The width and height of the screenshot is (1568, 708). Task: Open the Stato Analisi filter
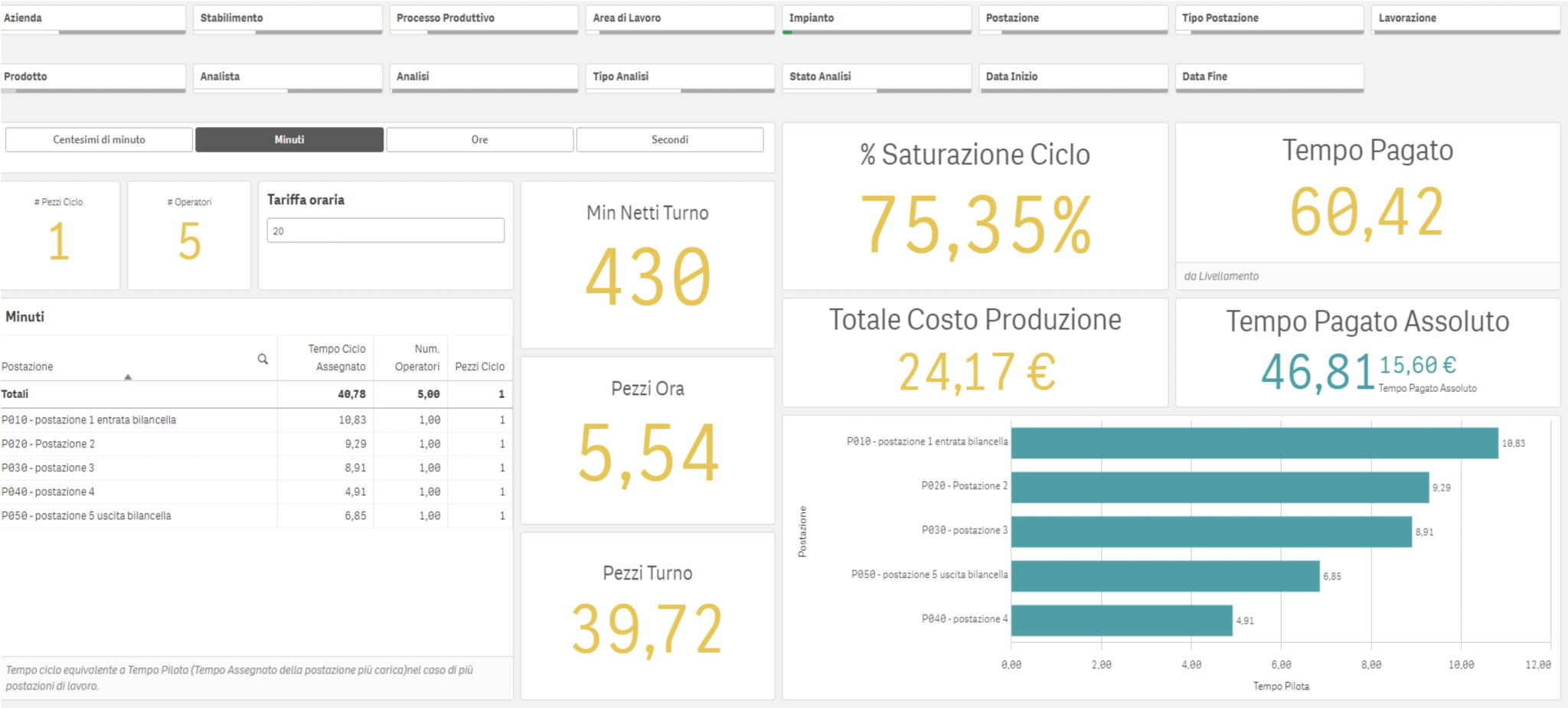[877, 77]
